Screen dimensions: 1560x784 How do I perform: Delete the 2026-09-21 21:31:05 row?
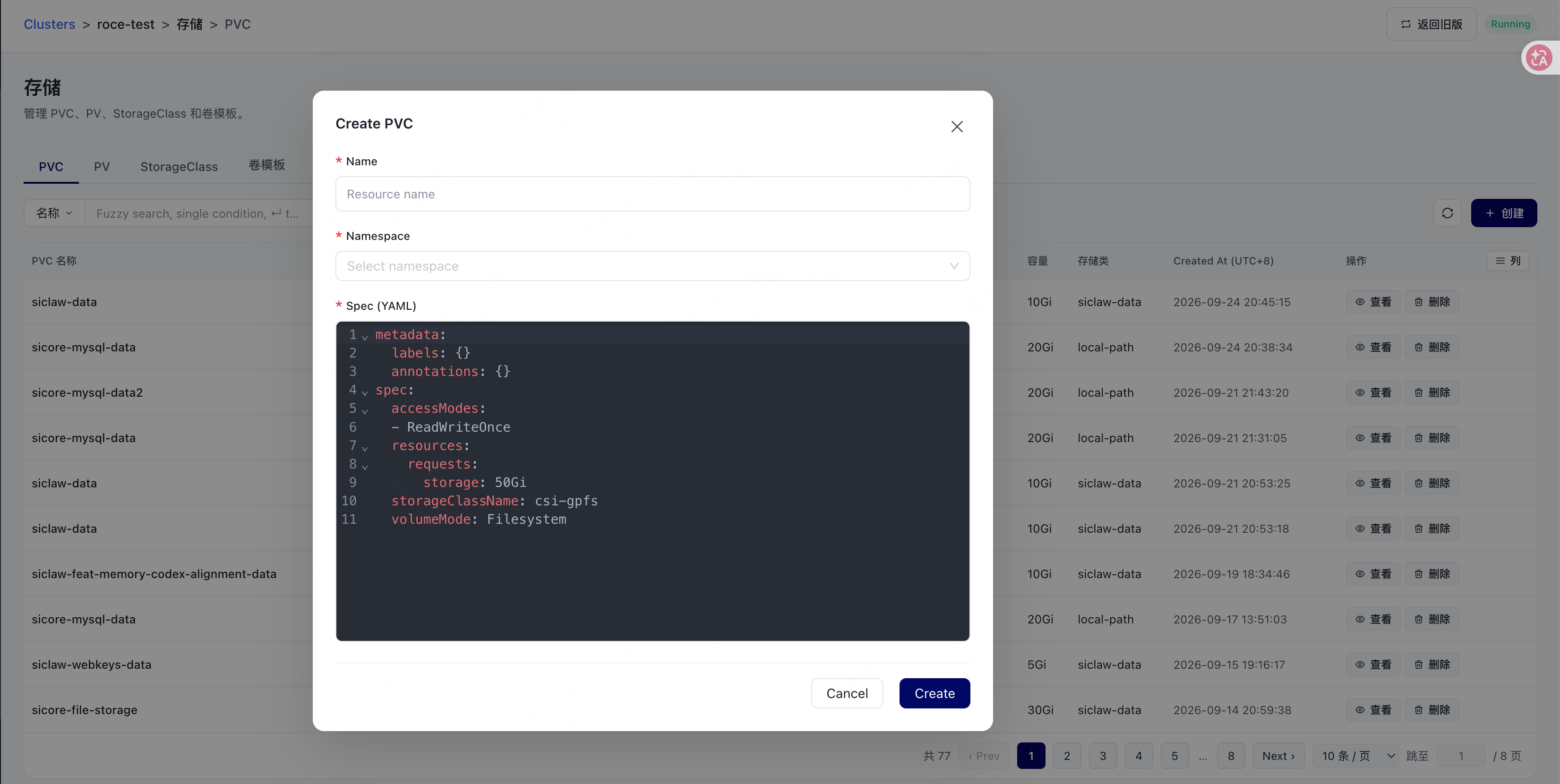click(1431, 438)
